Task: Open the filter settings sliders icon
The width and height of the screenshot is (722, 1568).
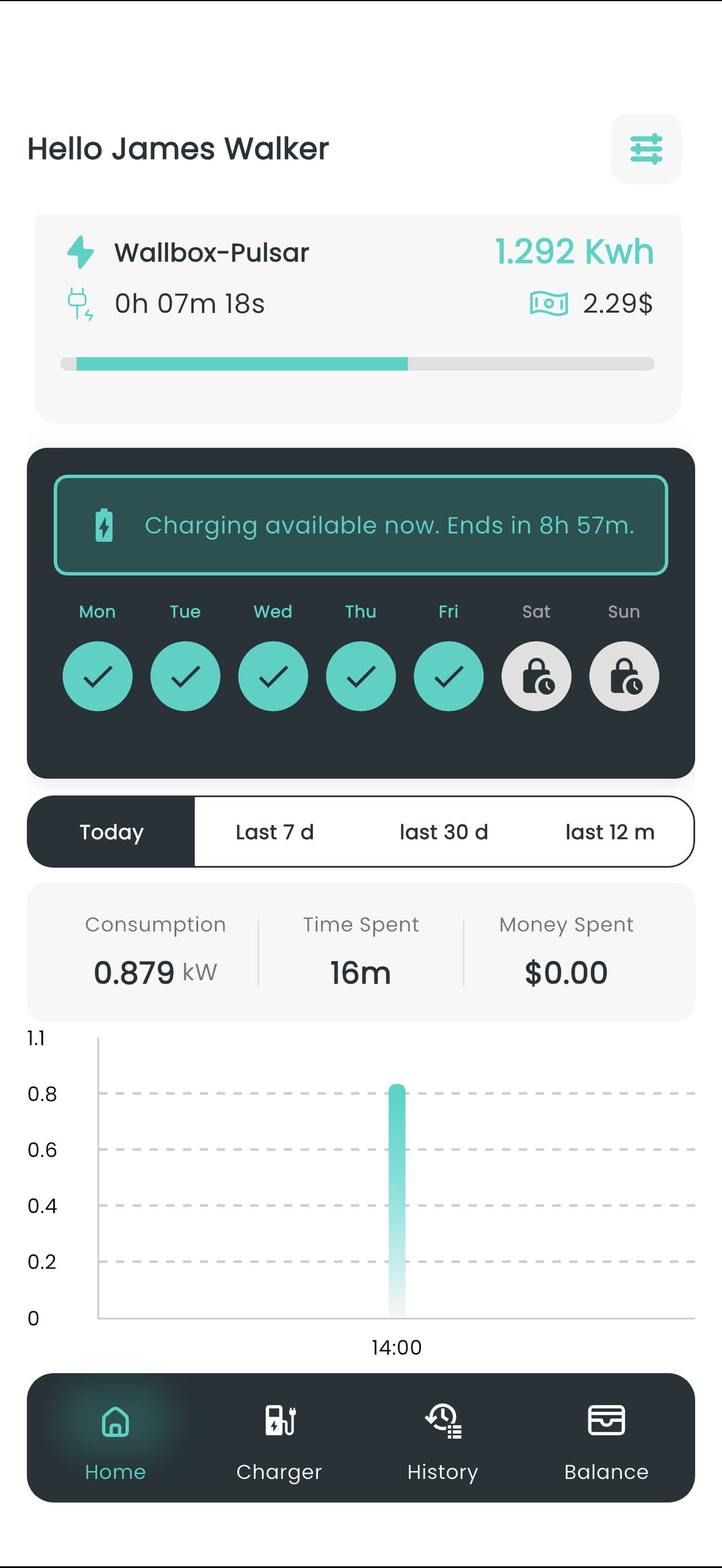Action: coord(646,149)
